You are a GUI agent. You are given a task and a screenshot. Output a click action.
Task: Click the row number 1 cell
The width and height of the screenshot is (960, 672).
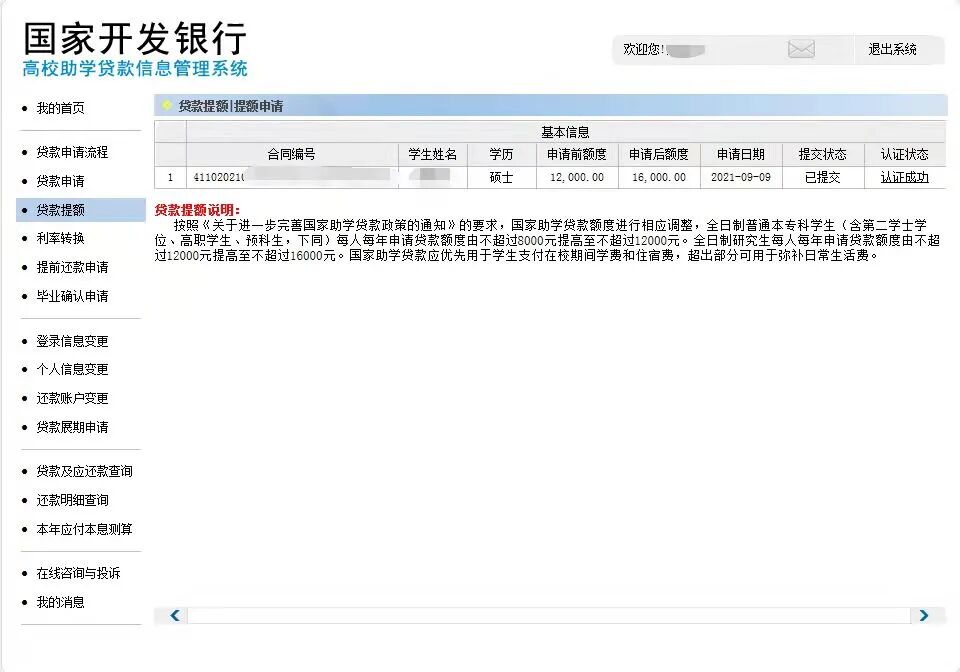(170, 177)
